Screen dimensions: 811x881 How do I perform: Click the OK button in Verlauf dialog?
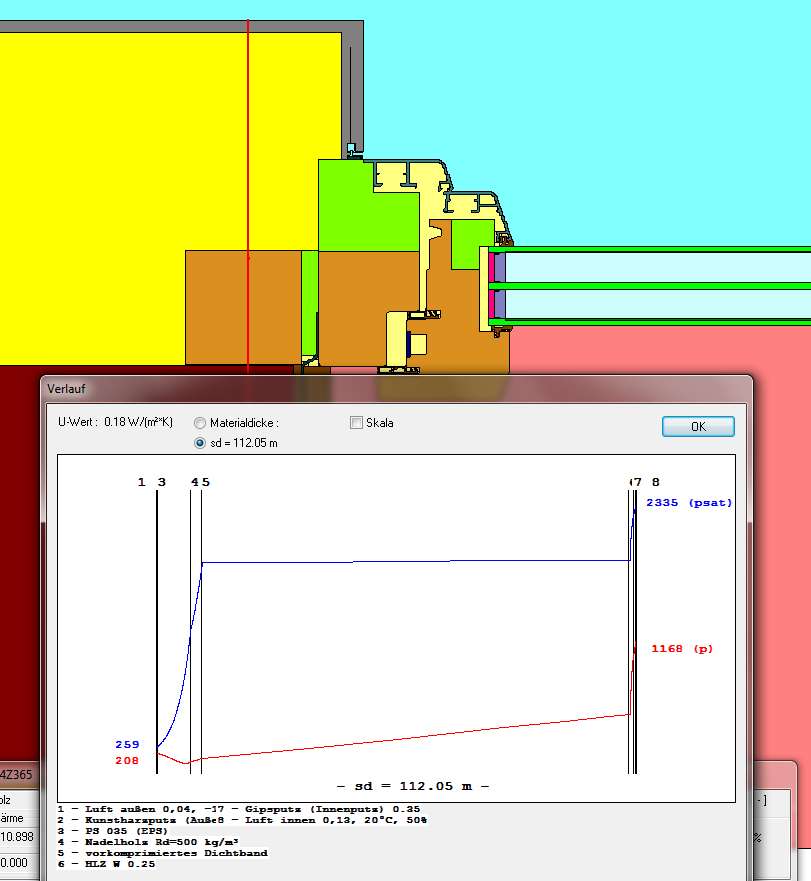[x=698, y=426]
